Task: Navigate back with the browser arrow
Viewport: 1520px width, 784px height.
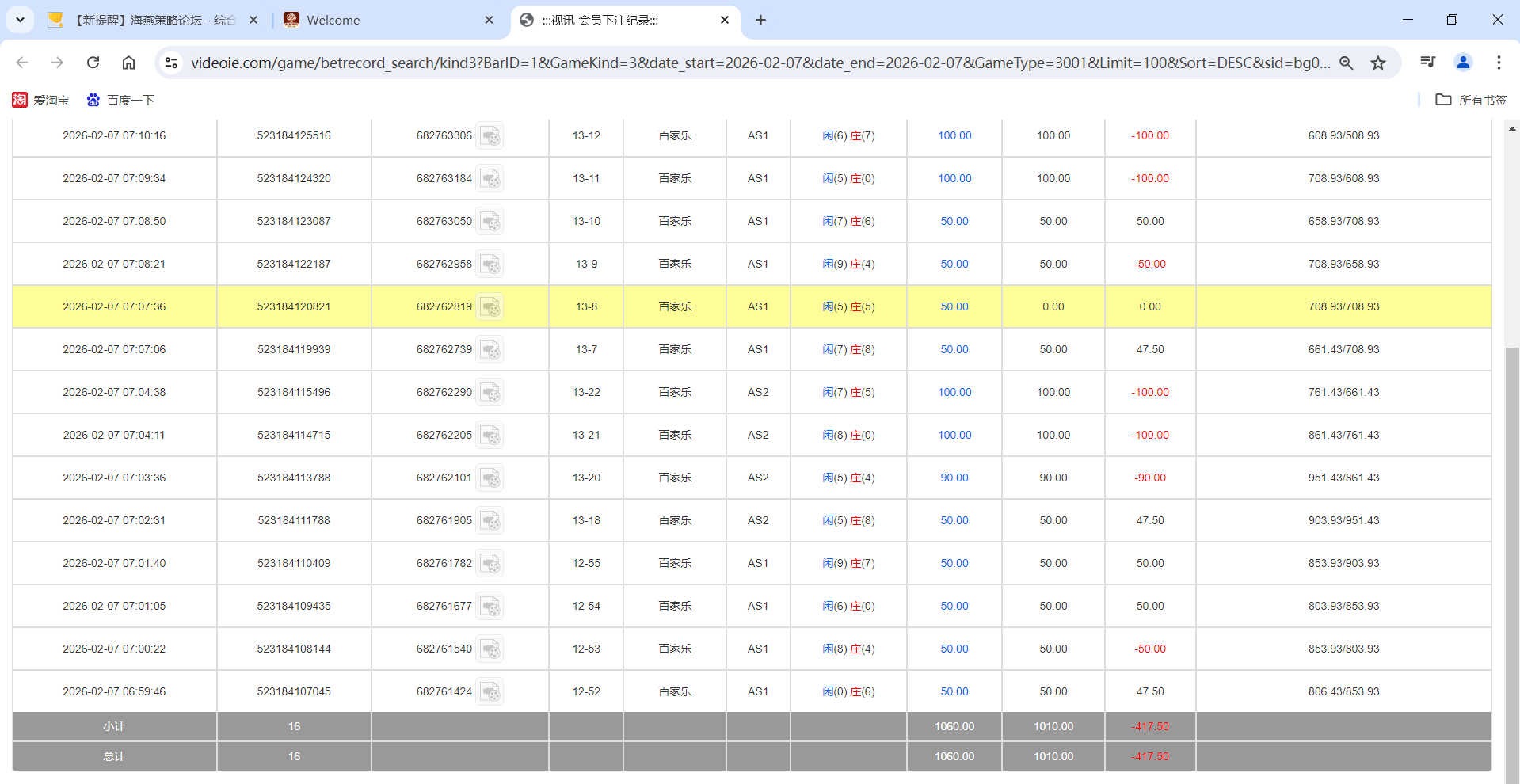Action: pyautogui.click(x=21, y=62)
